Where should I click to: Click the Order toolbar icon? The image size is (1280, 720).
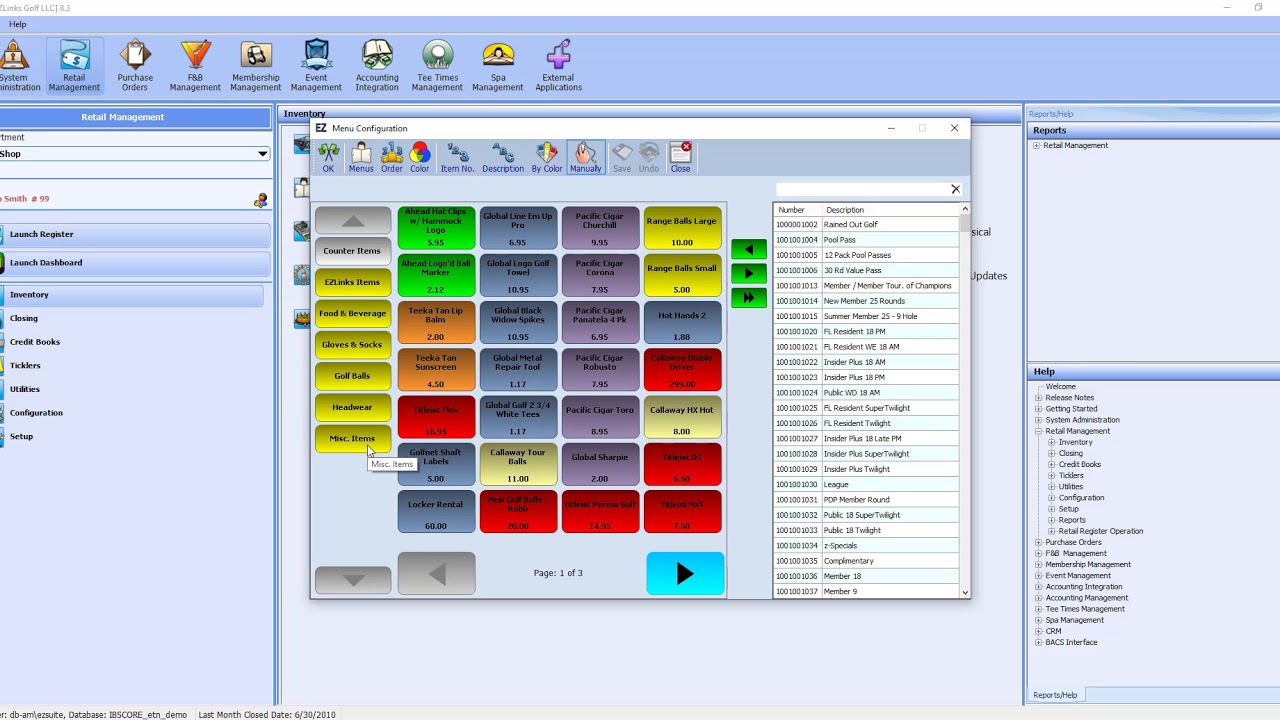(391, 158)
